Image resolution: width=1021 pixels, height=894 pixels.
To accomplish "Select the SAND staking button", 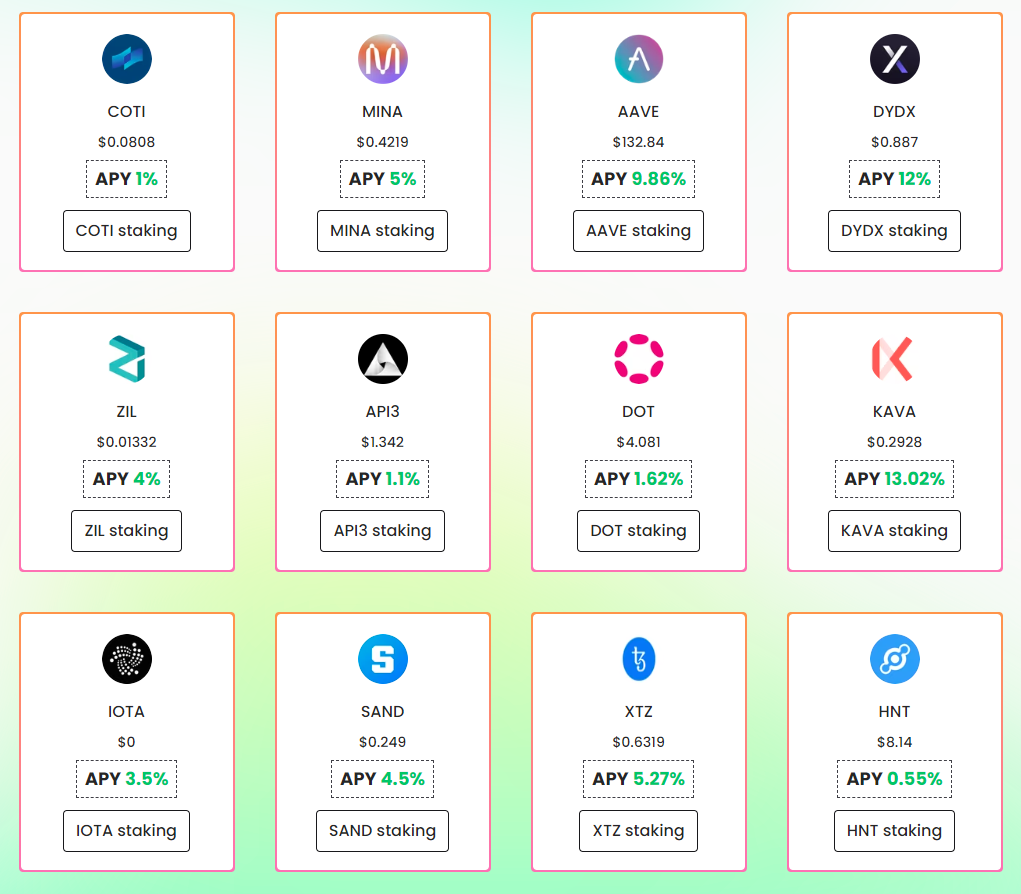I will [382, 831].
